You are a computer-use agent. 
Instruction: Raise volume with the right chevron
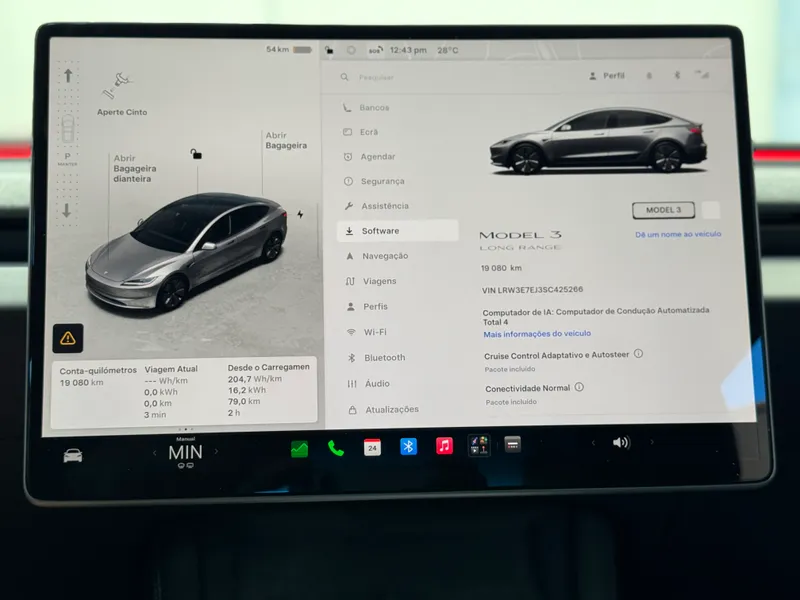[652, 442]
